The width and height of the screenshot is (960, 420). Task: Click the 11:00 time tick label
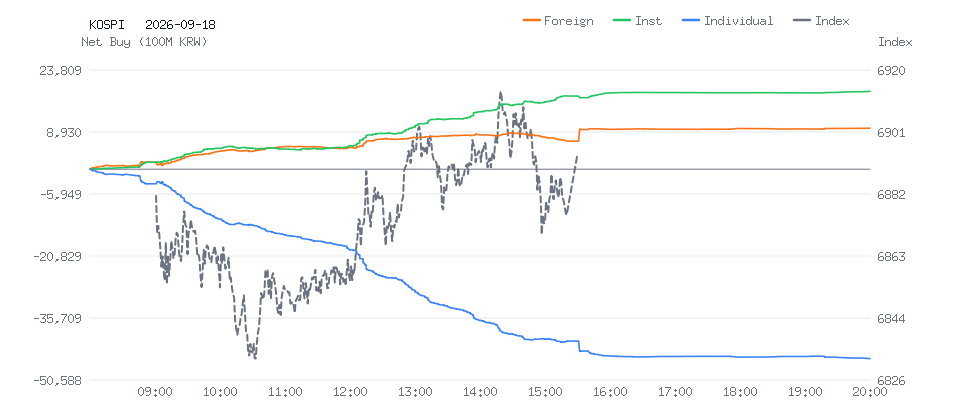tap(285, 392)
